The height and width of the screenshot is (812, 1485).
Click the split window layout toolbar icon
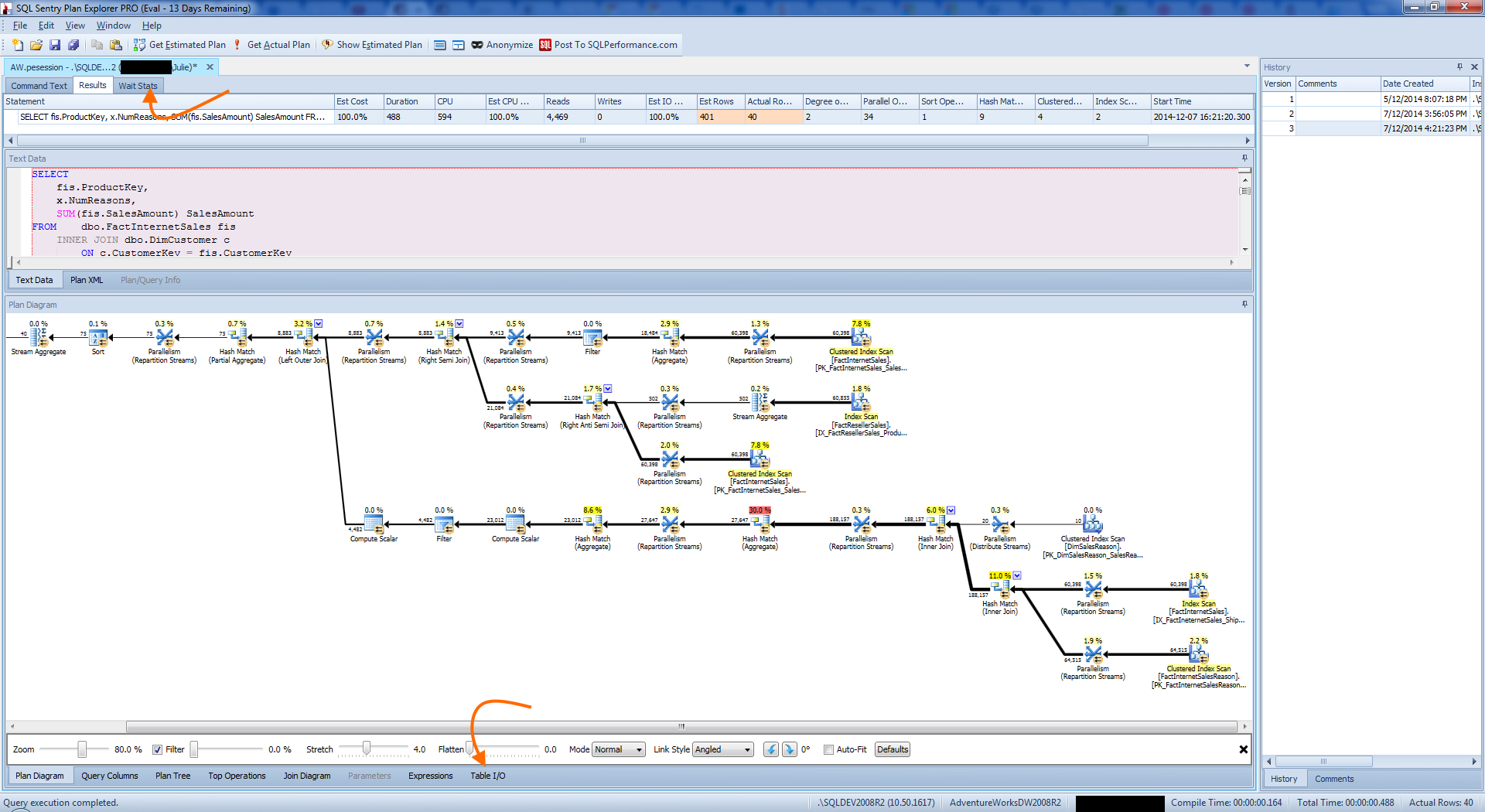click(458, 45)
